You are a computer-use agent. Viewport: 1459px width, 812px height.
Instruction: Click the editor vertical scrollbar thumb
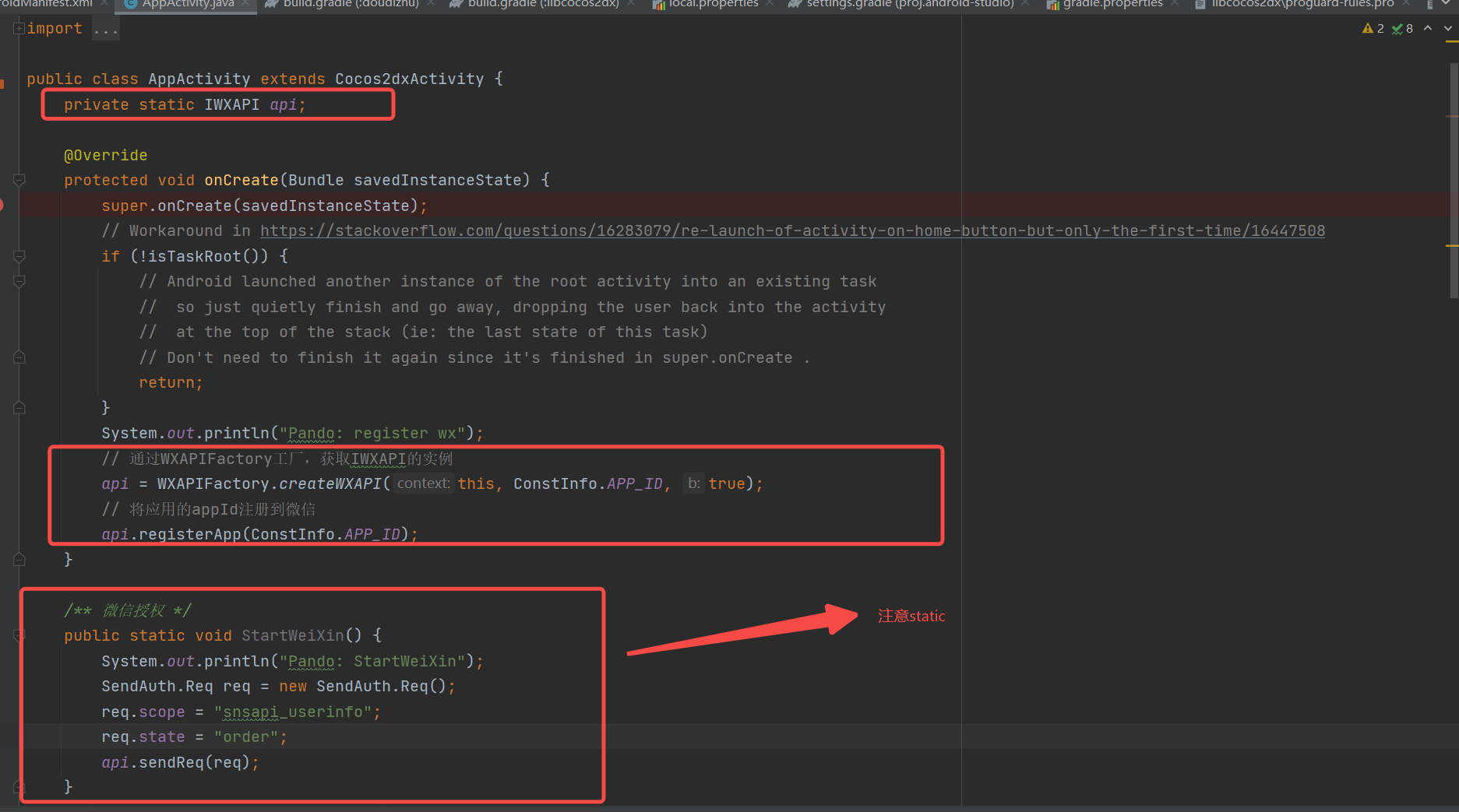click(1454, 181)
